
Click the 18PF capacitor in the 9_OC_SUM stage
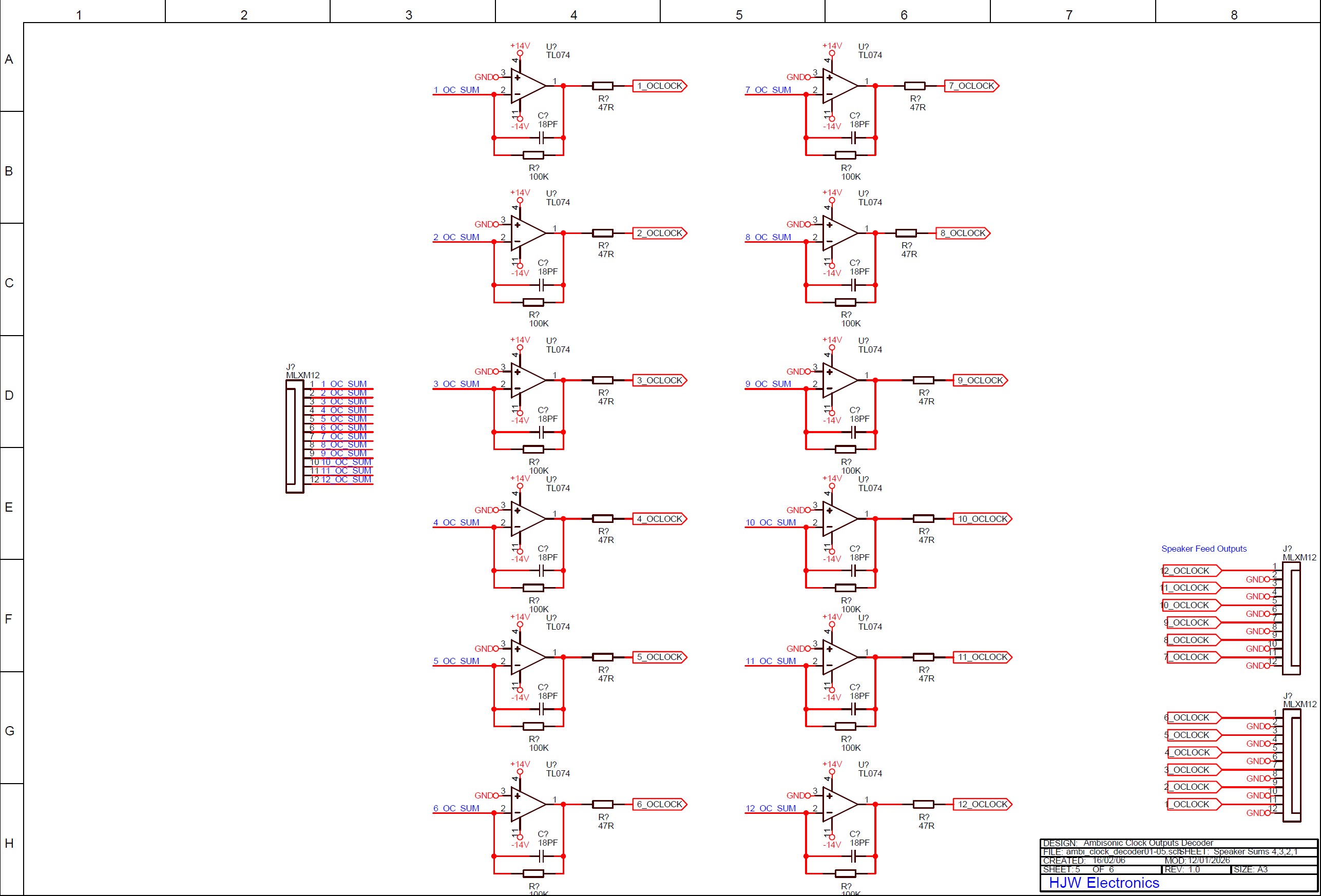coord(853,433)
